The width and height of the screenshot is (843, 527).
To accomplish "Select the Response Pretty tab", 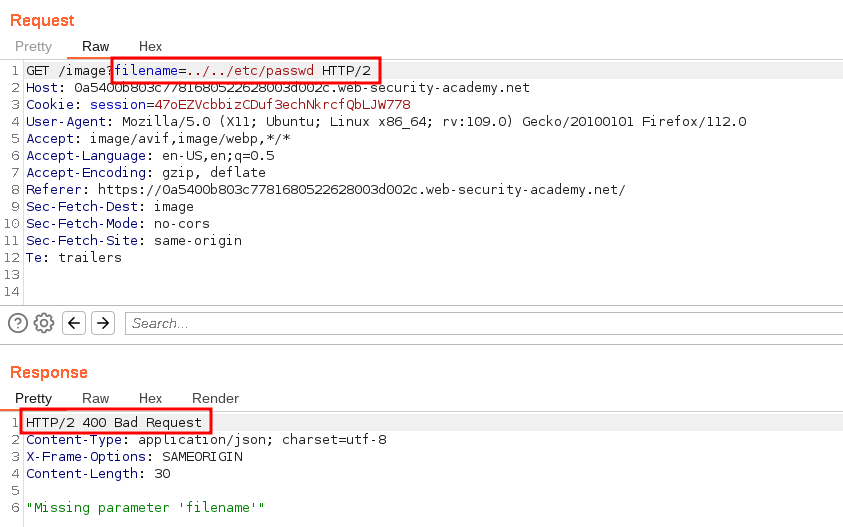I will (x=33, y=398).
